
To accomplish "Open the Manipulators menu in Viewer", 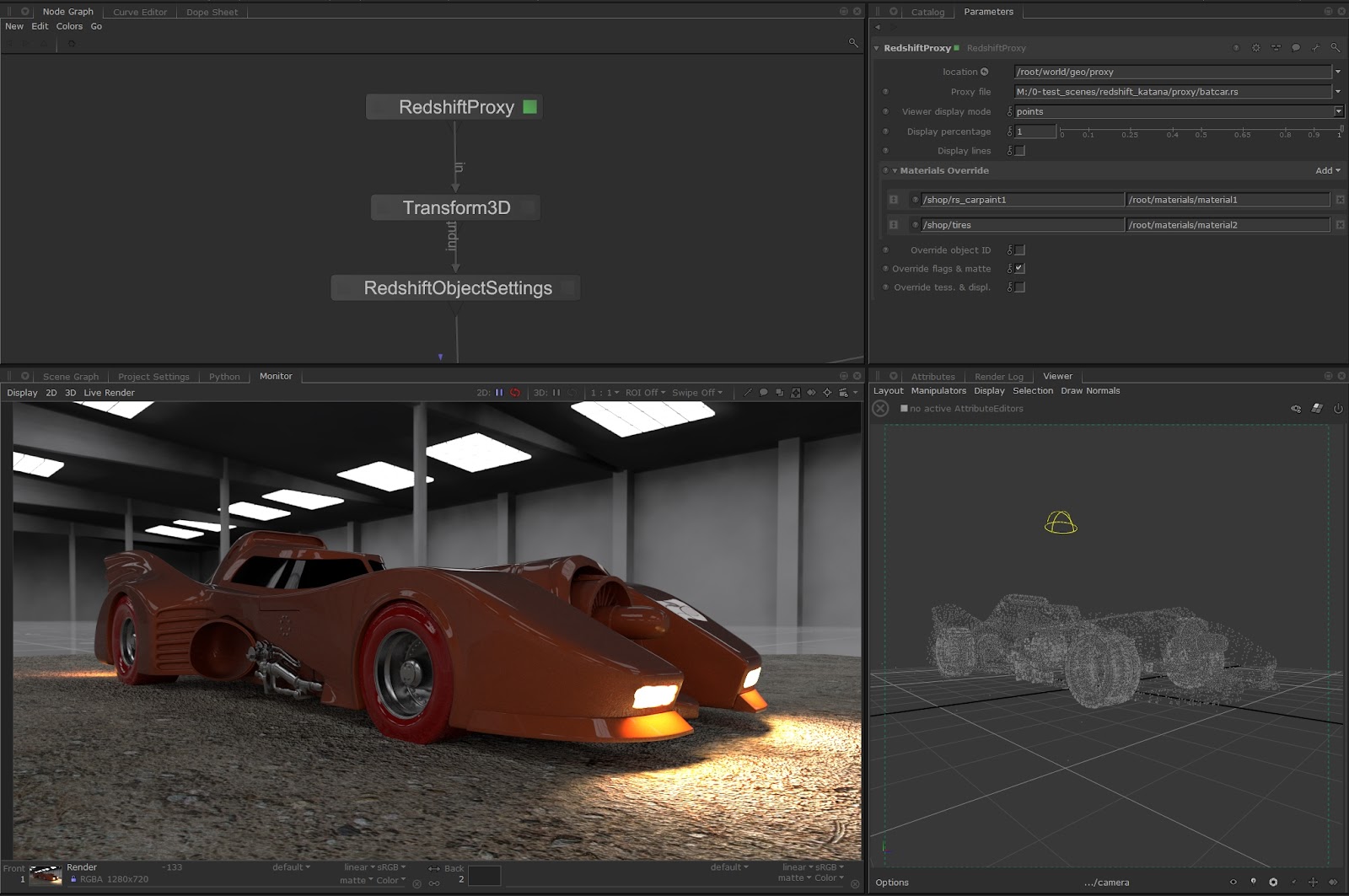I will 938,391.
